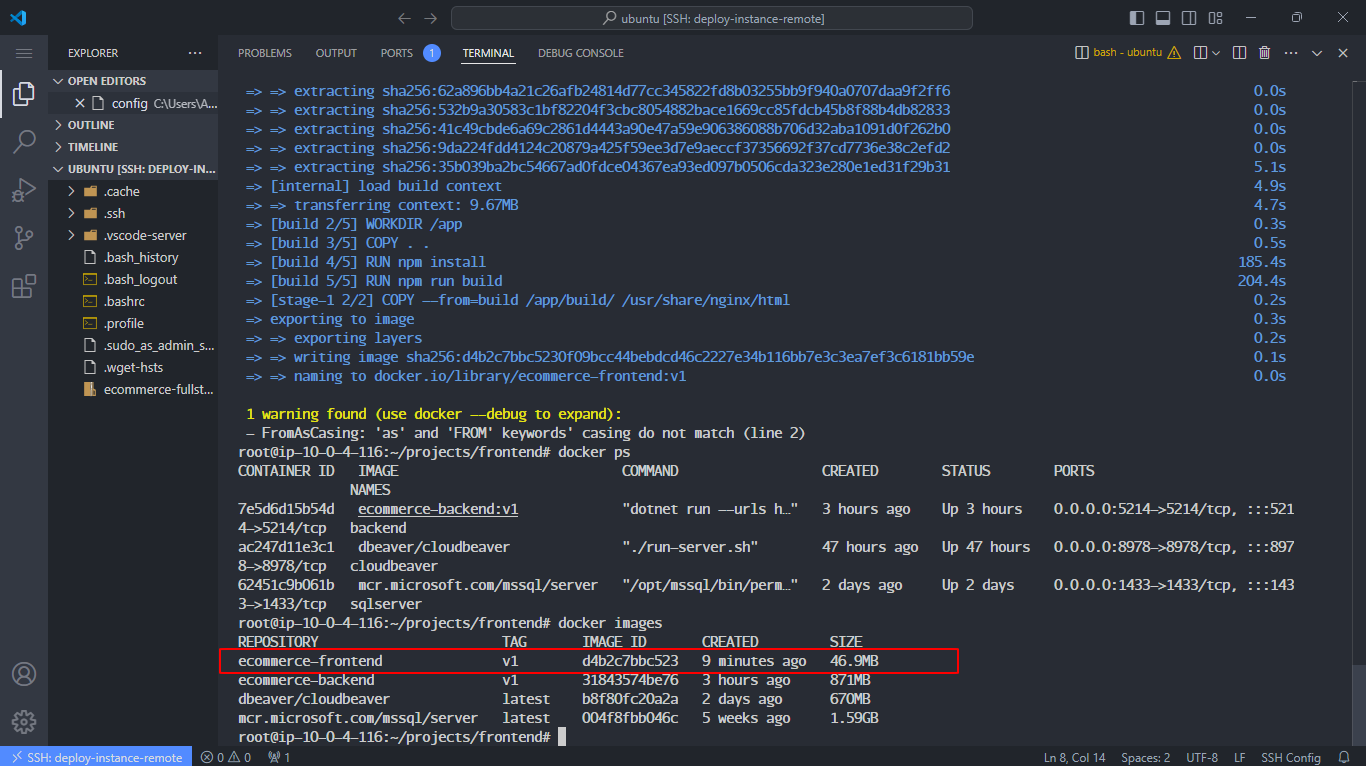The image size is (1366, 766).
Task: Open the Extensions view
Action: [24, 287]
